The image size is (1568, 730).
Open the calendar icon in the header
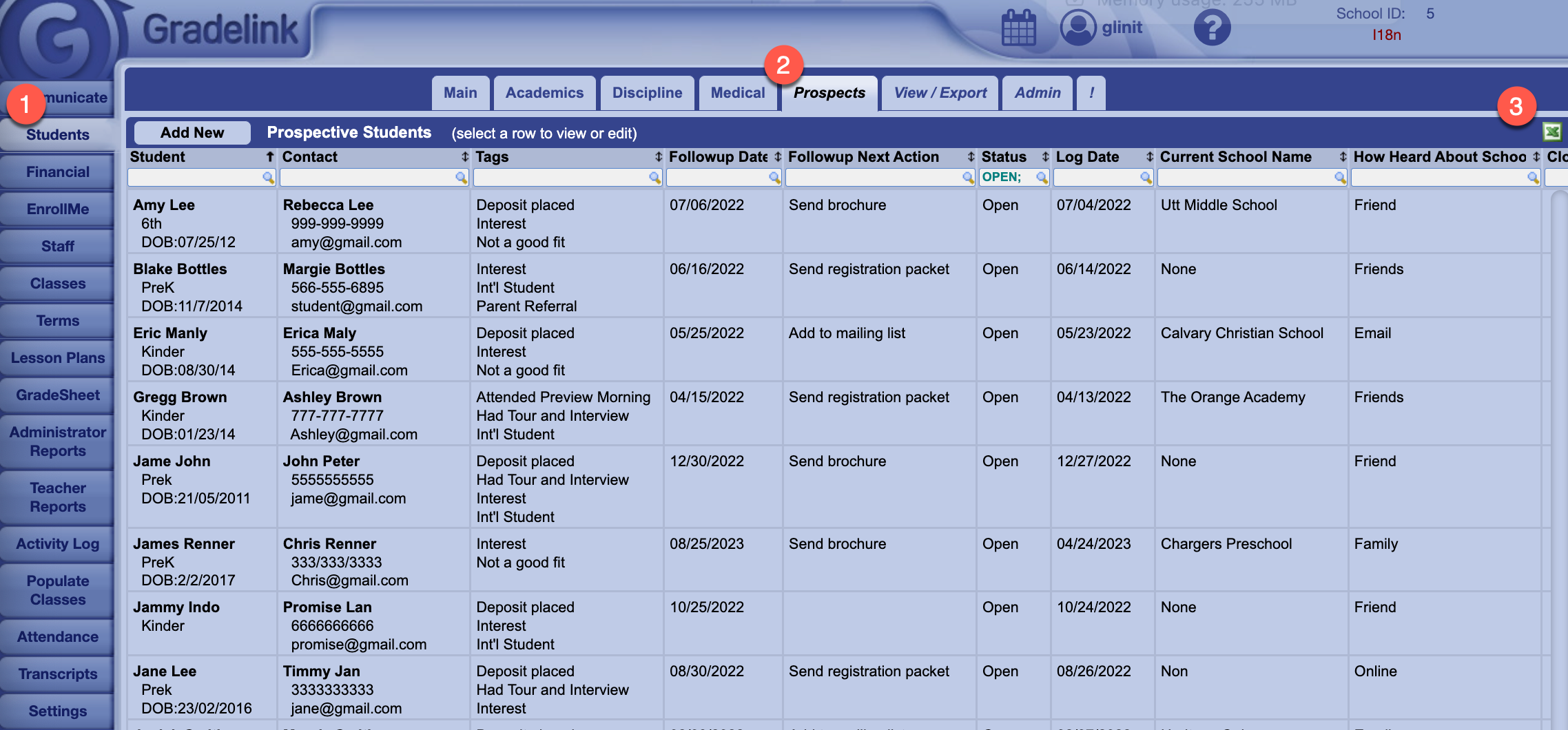[x=1018, y=26]
